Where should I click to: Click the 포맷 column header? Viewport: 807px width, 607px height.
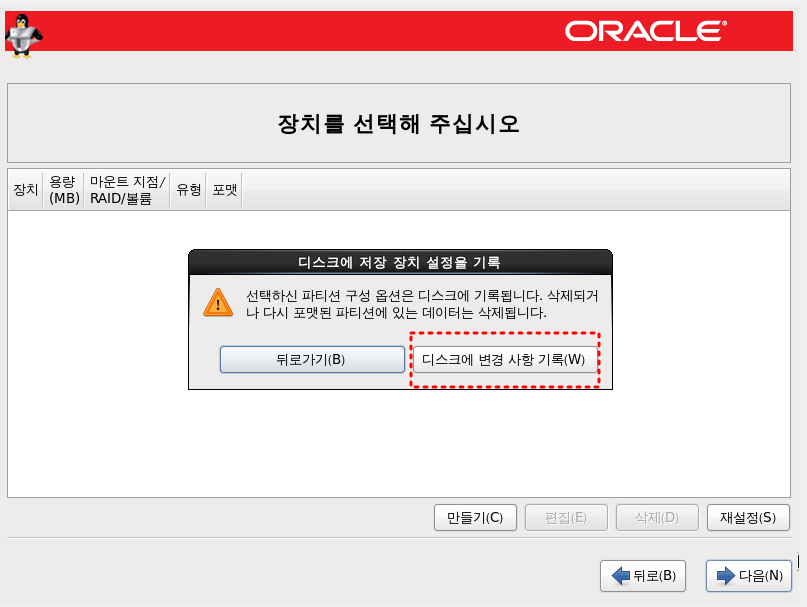tap(224, 189)
